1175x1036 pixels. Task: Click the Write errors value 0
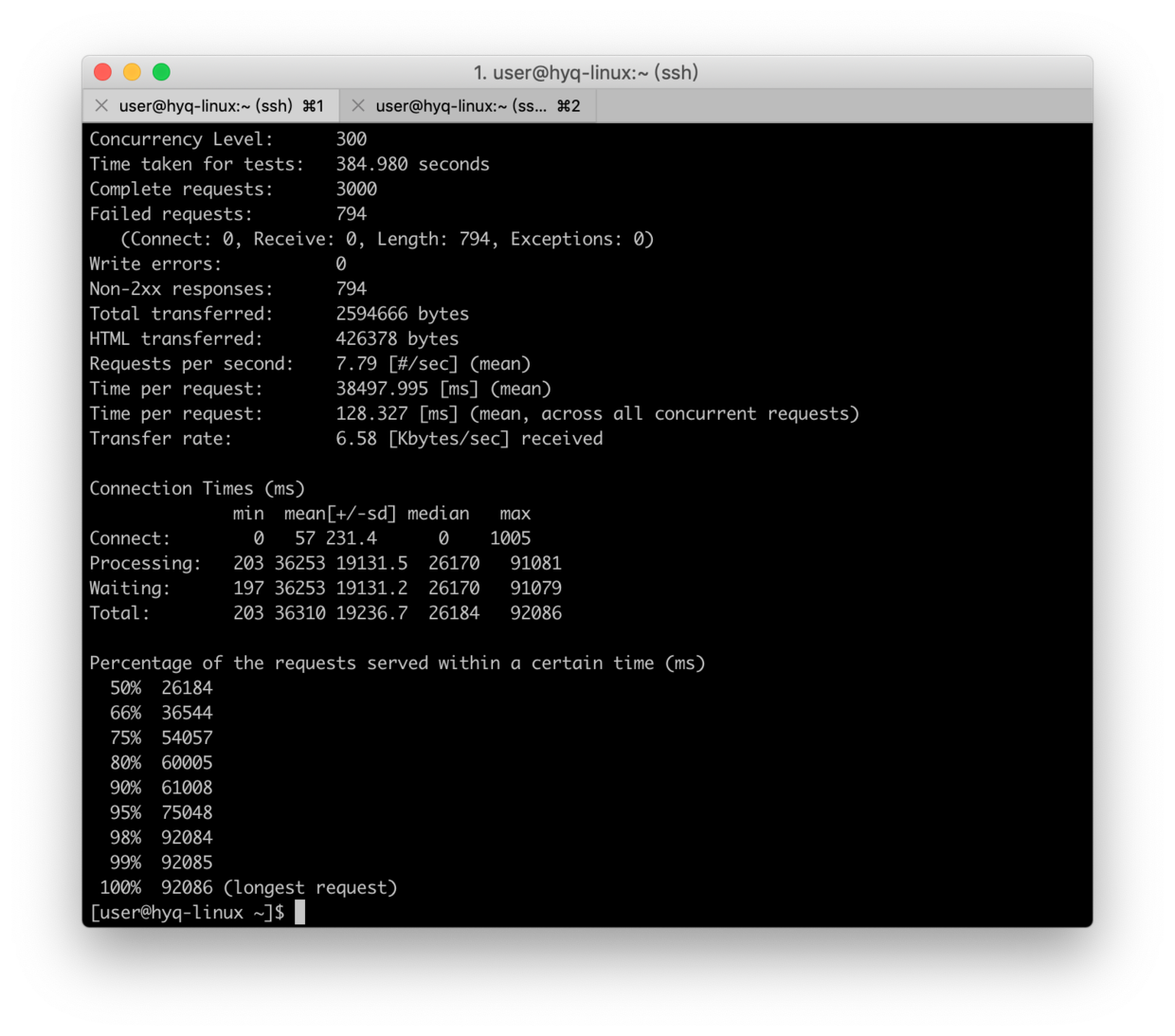pyautogui.click(x=341, y=264)
